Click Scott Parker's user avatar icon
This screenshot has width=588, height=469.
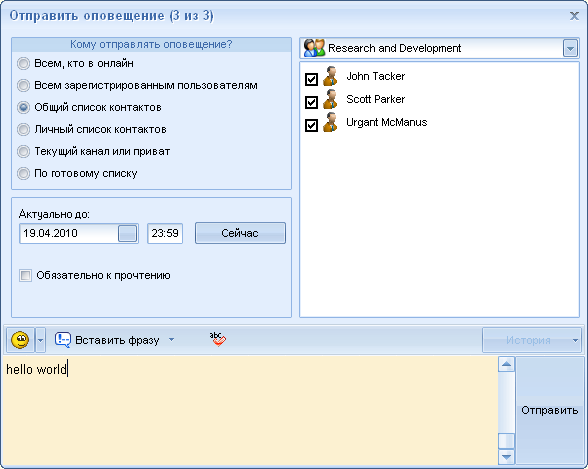pyautogui.click(x=330, y=99)
